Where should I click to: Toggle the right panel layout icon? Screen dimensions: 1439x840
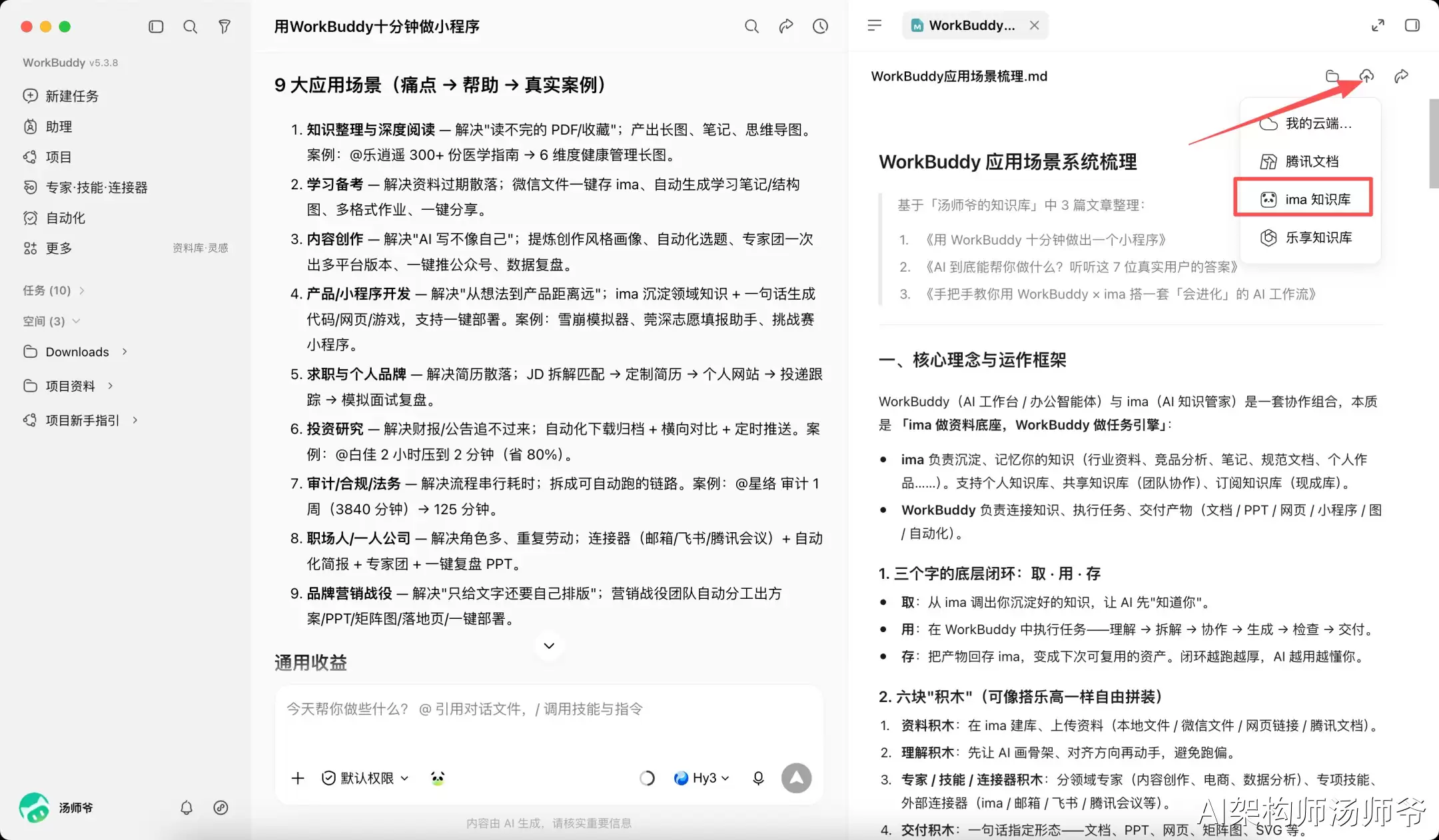(x=1412, y=25)
